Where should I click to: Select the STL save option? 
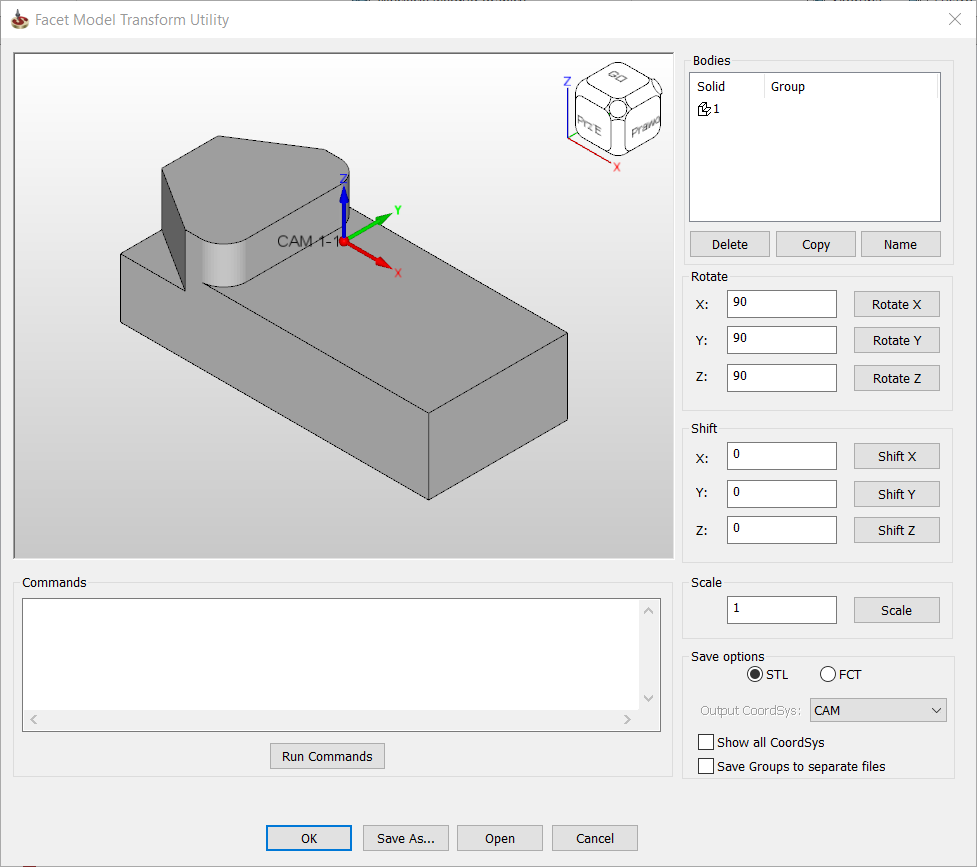click(755, 675)
